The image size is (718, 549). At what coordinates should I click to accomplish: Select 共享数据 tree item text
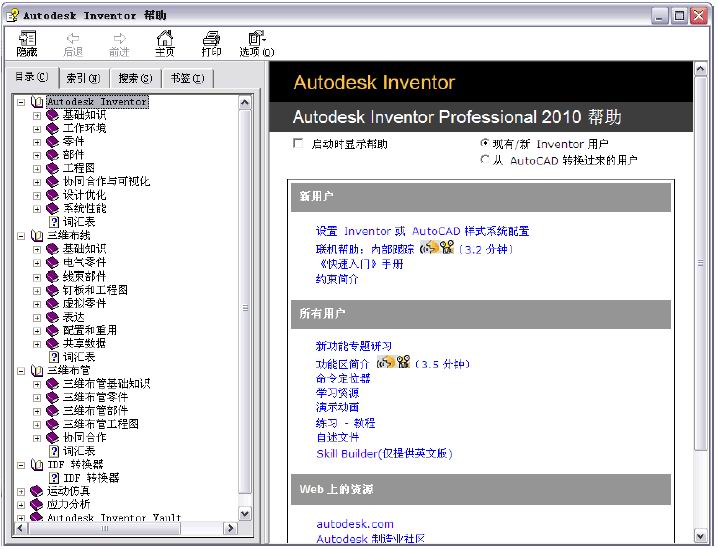[85, 343]
